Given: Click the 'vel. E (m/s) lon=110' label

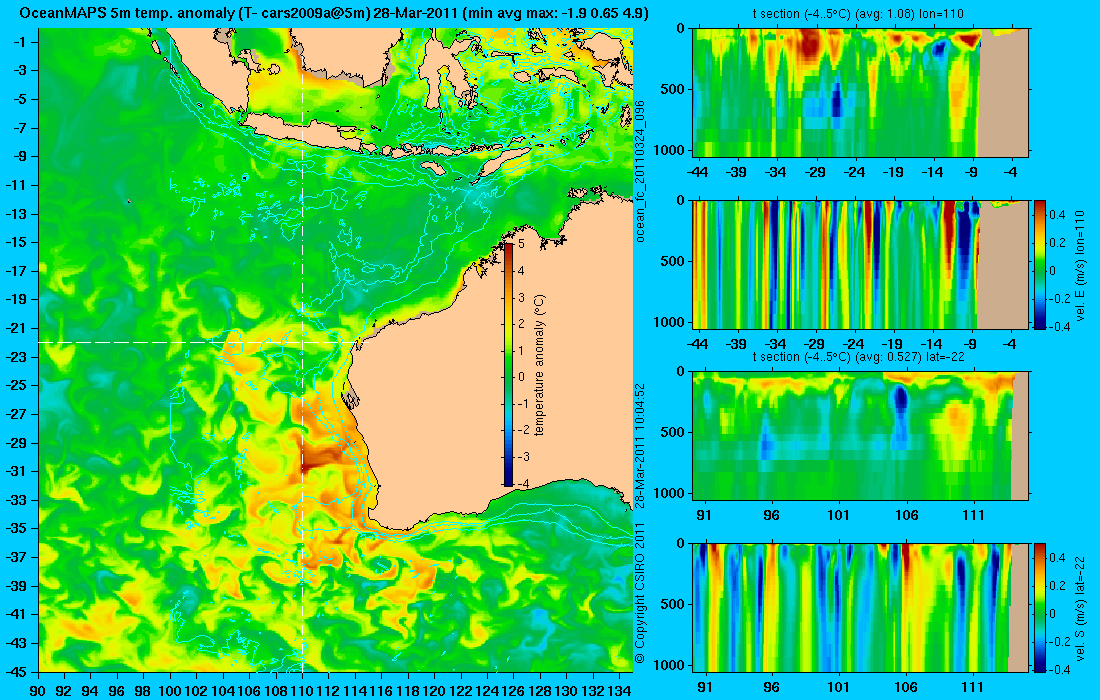Looking at the screenshot, I should [x=1080, y=264].
